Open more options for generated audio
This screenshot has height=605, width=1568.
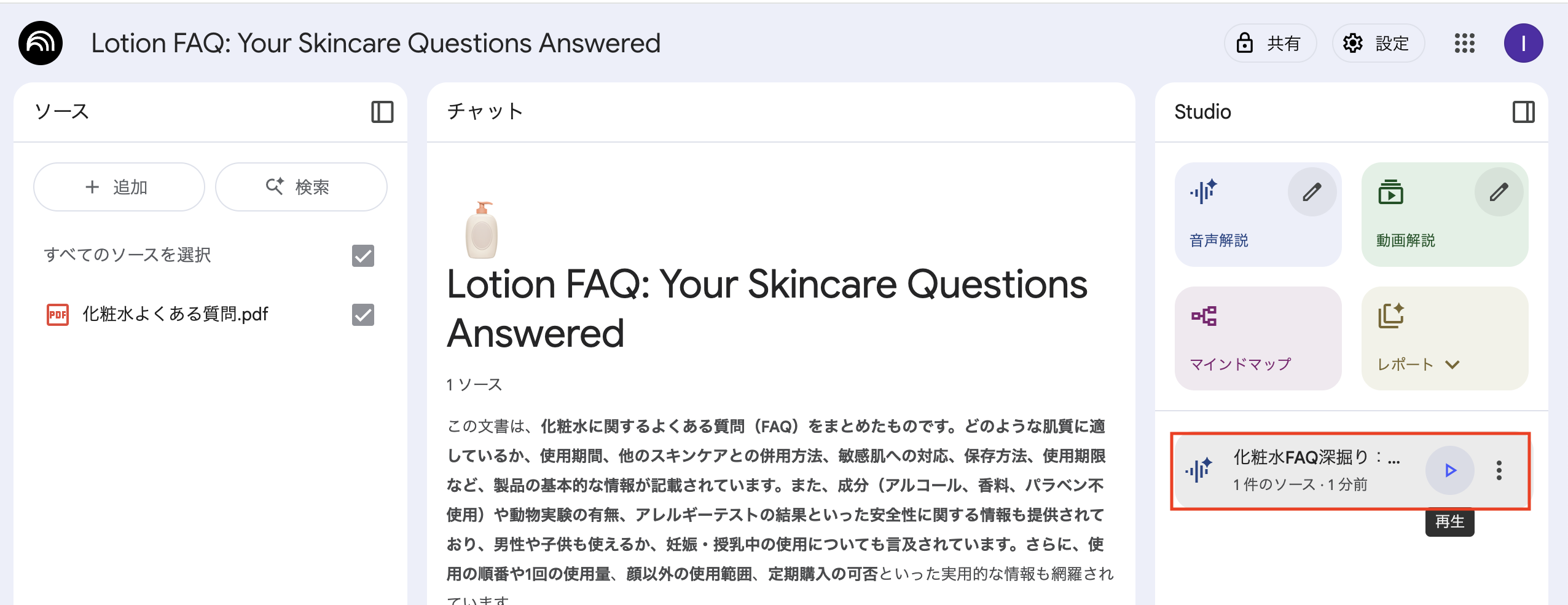[x=1499, y=470]
